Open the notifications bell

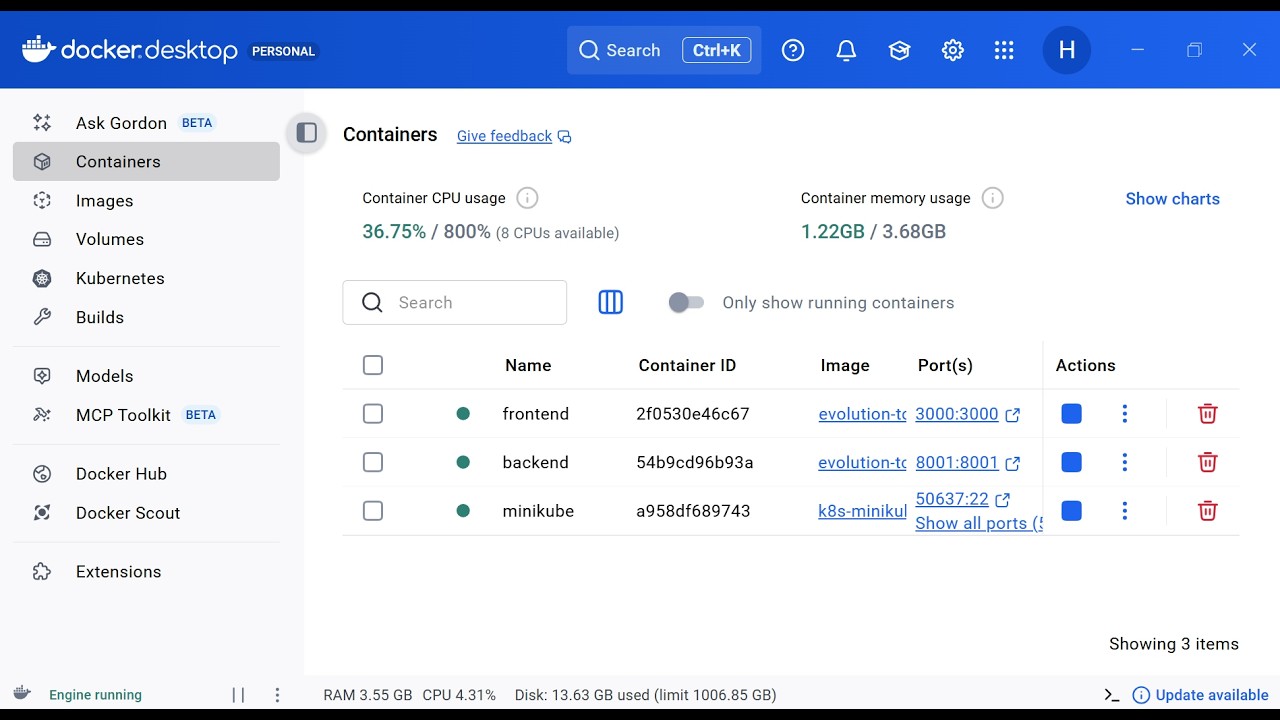tap(846, 50)
